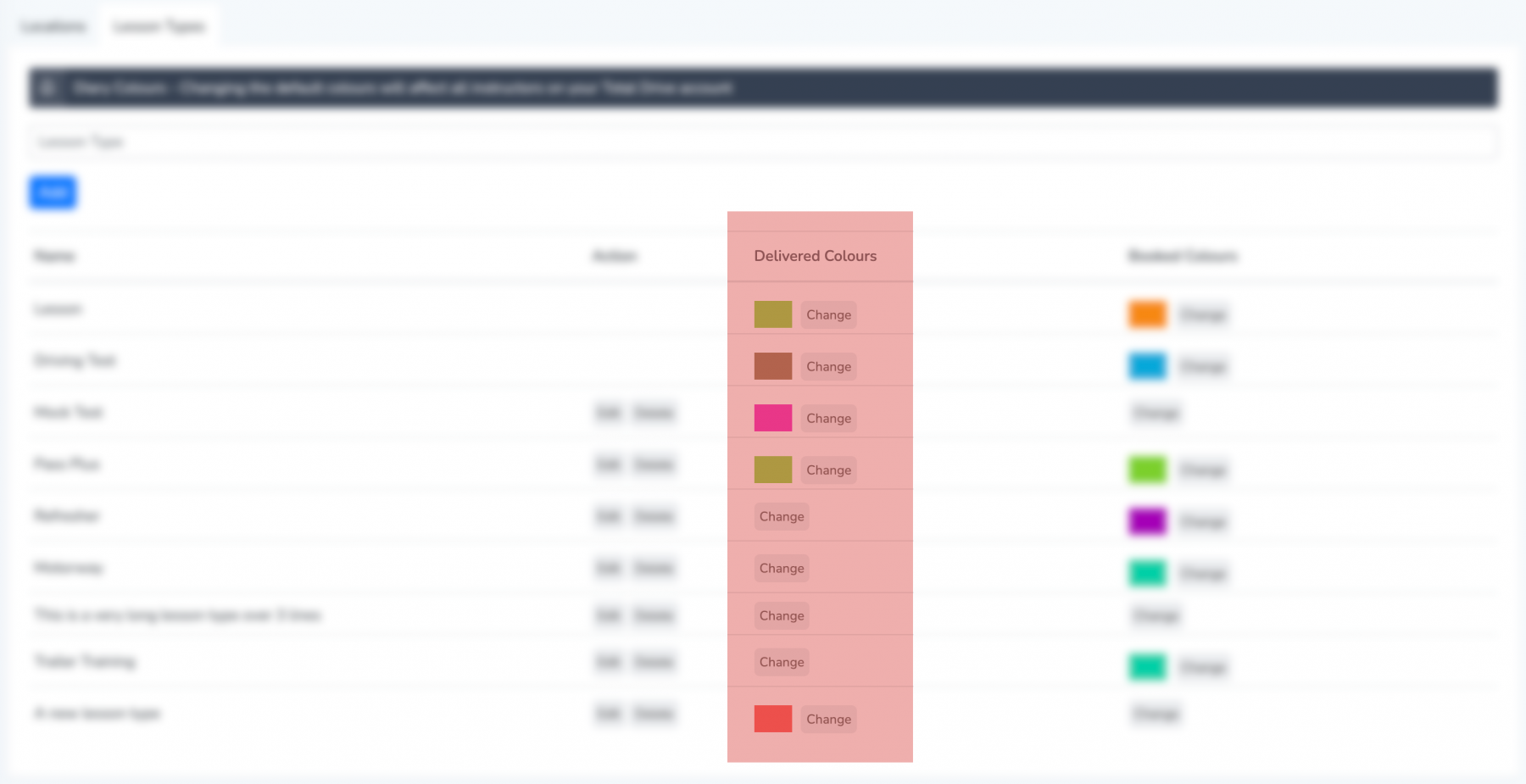The height and width of the screenshot is (784, 1526).
Task: Delete the Pass Plus lesson type
Action: 654,464
